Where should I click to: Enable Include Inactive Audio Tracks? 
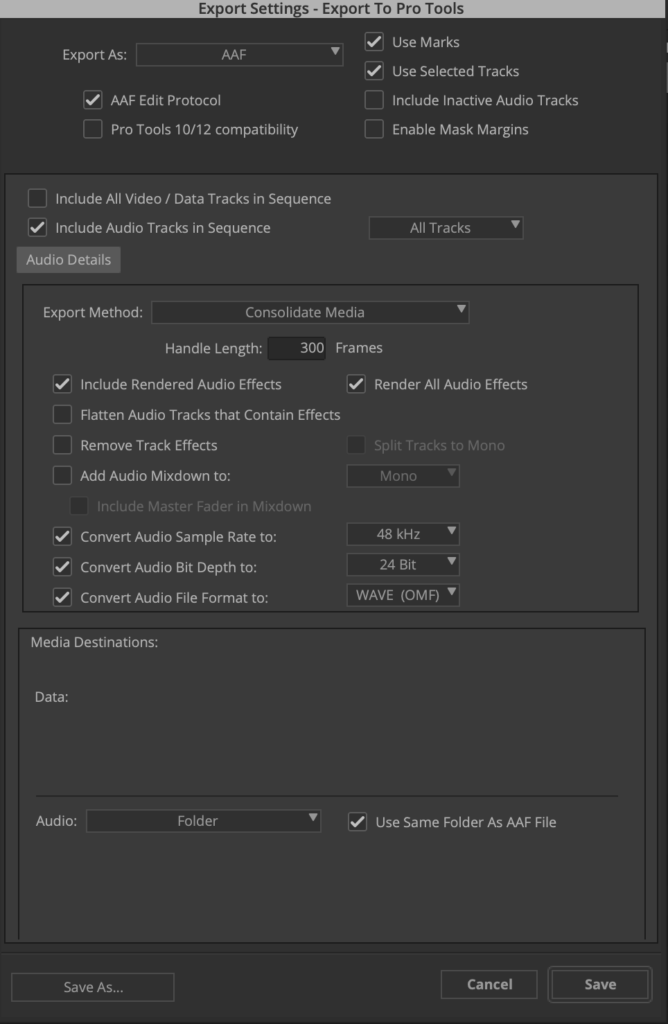pos(374,100)
